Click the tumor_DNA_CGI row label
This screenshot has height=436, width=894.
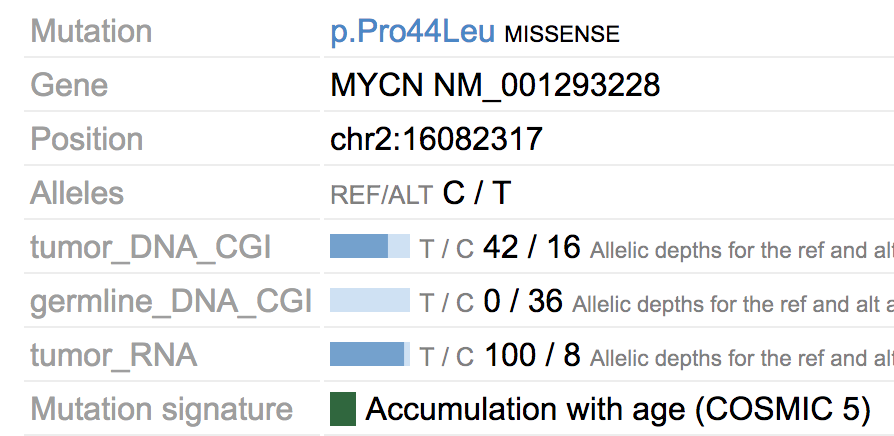(x=151, y=248)
